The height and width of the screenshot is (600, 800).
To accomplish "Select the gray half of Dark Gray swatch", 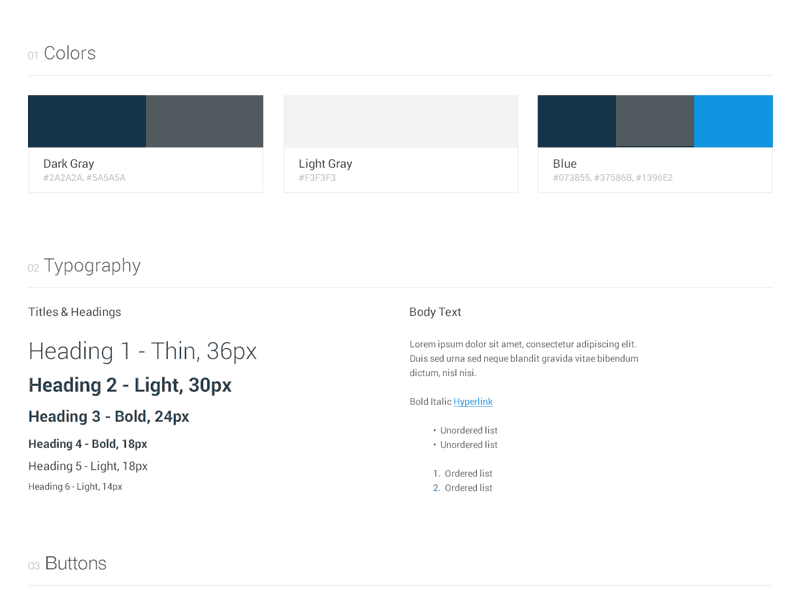I will pos(204,121).
